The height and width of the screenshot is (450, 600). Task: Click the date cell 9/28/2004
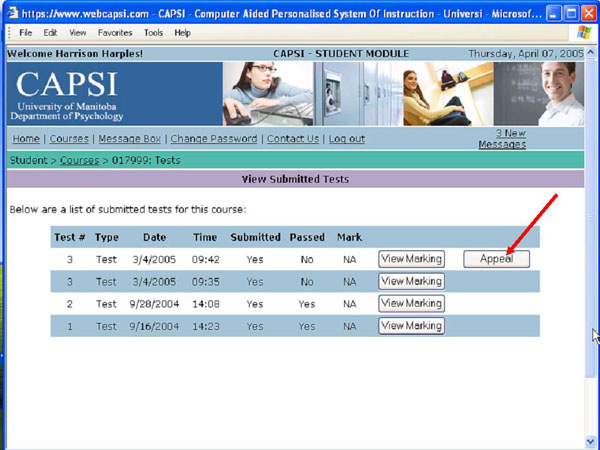point(154,304)
